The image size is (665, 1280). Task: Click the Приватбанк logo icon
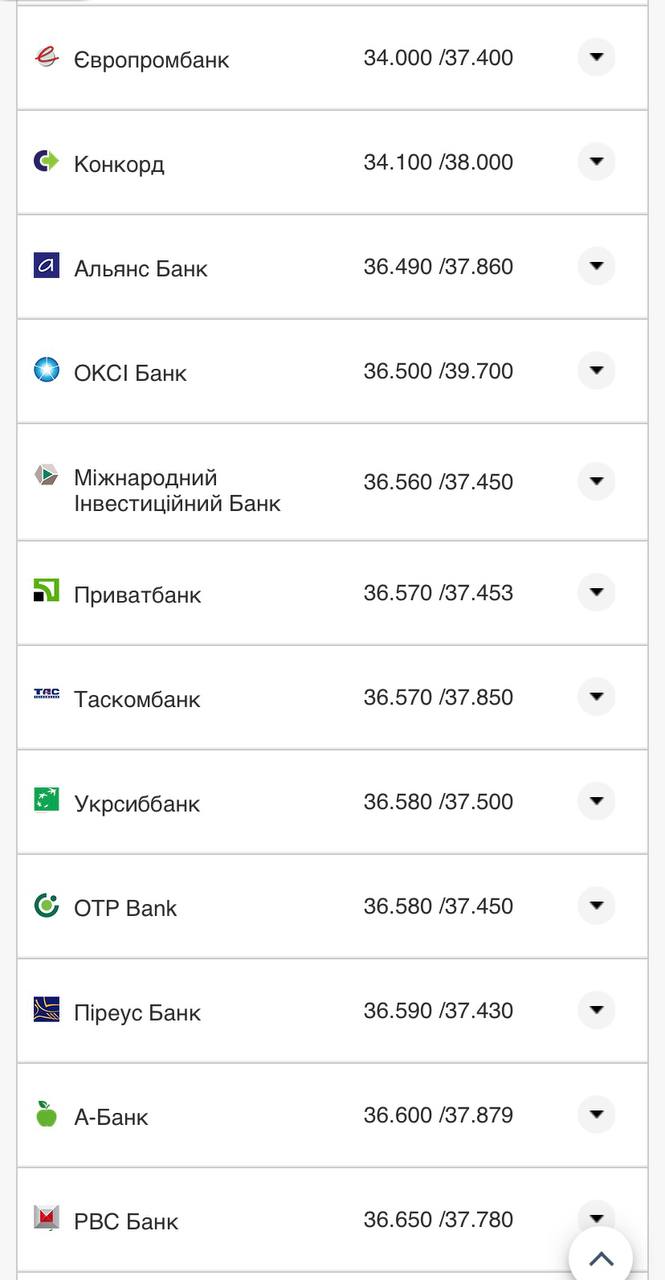(x=47, y=591)
